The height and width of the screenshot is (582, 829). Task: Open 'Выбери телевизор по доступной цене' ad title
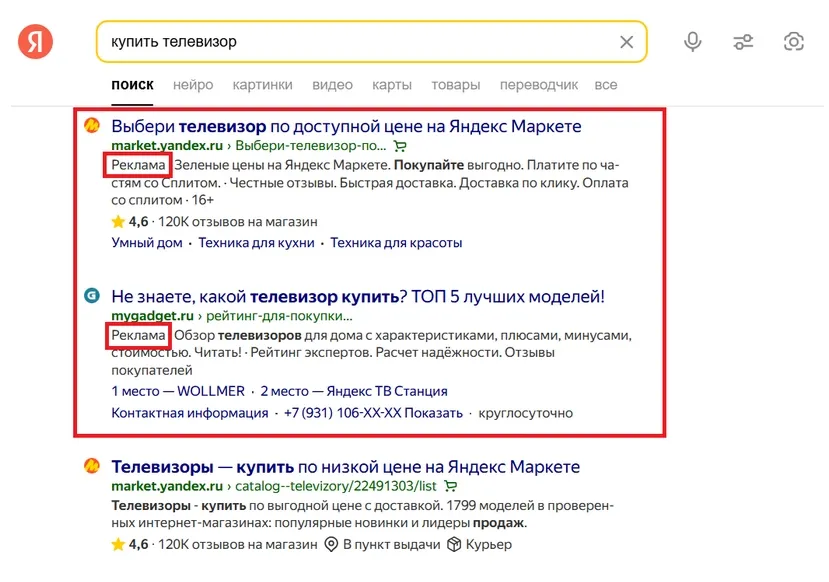(346, 126)
